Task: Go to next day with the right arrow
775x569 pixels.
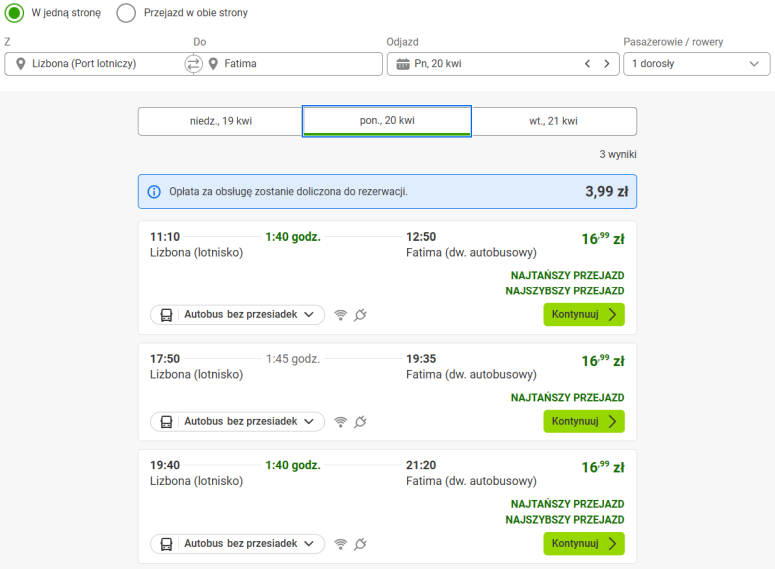Action: 607,64
